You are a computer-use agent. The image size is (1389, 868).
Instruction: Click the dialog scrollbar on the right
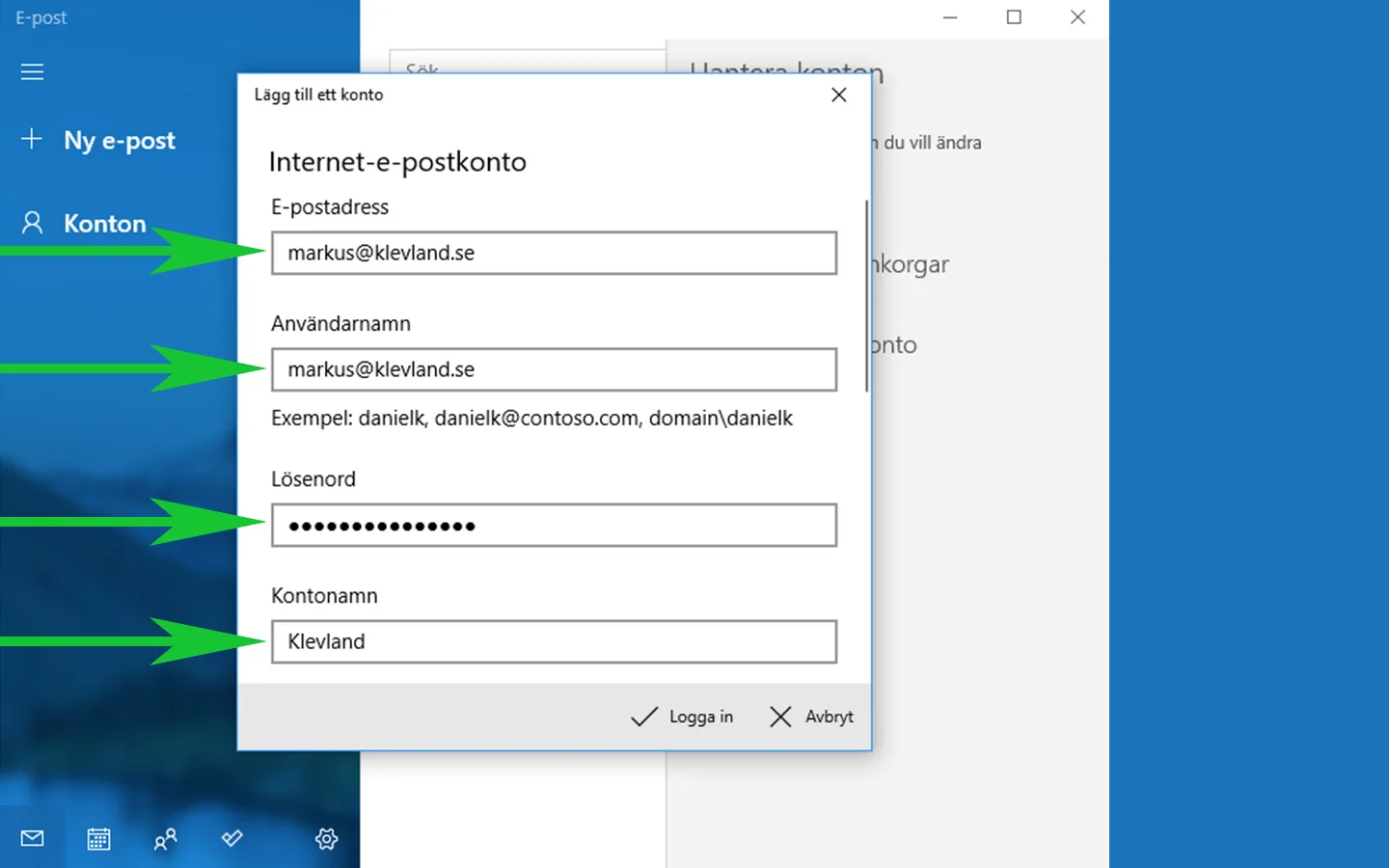pyautogui.click(x=866, y=289)
